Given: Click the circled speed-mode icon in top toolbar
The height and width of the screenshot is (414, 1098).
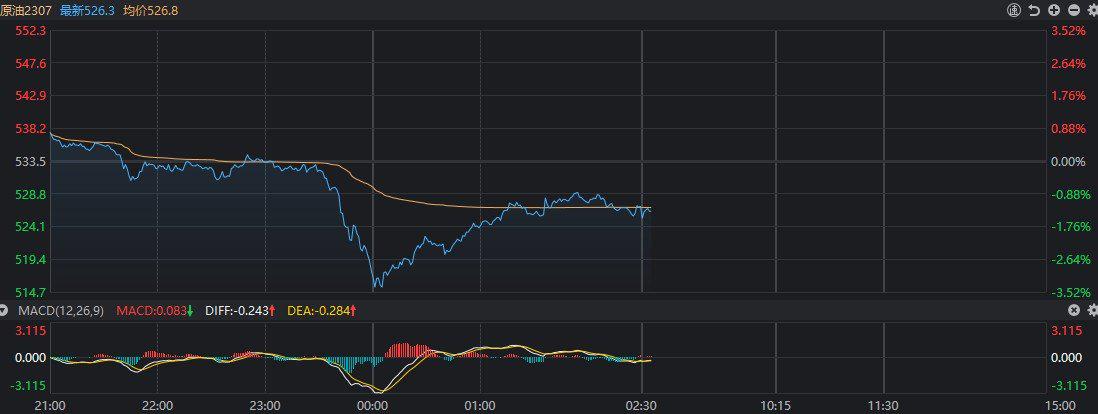Looking at the screenshot, I should (x=1014, y=10).
